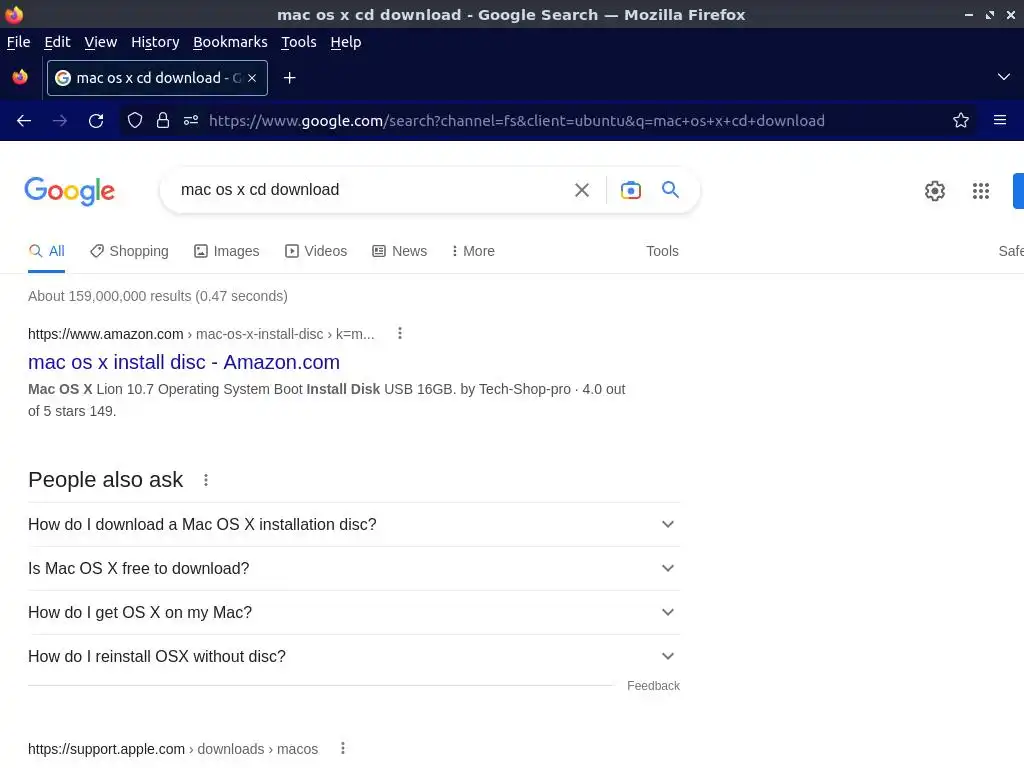
Task: Open the File menu
Action: point(18,42)
